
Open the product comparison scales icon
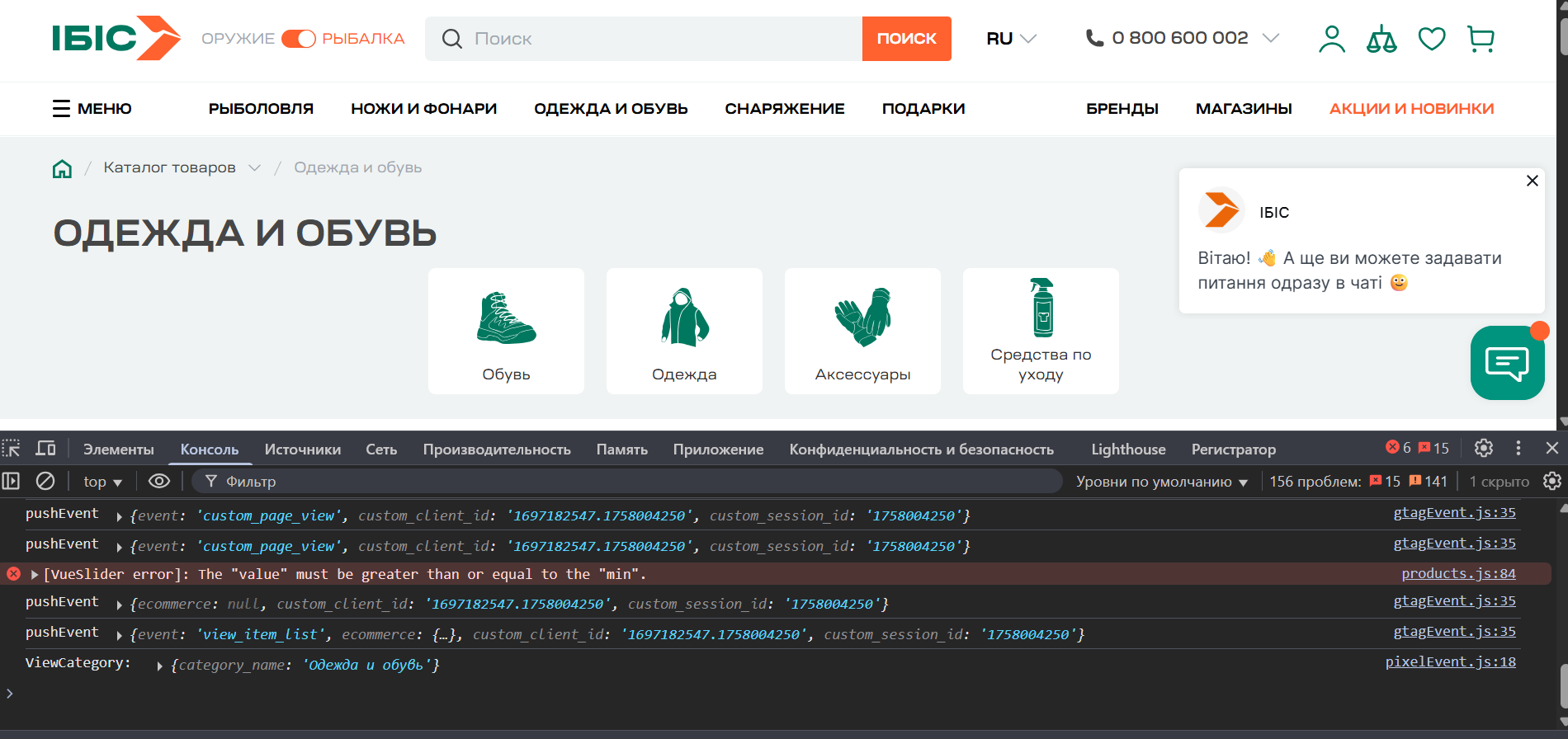tap(1381, 39)
